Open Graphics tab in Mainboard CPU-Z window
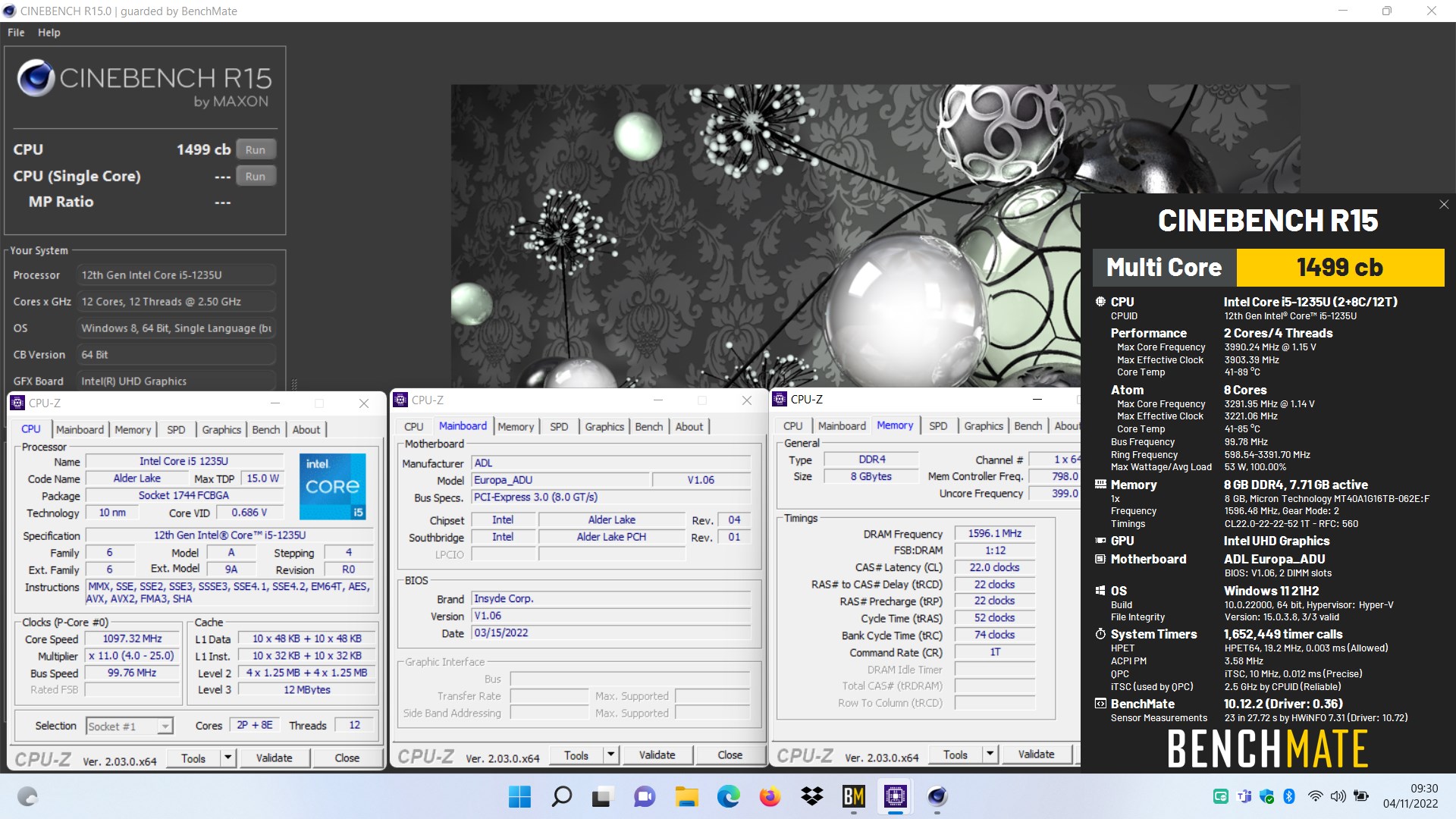This screenshot has height=819, width=1456. coord(604,426)
